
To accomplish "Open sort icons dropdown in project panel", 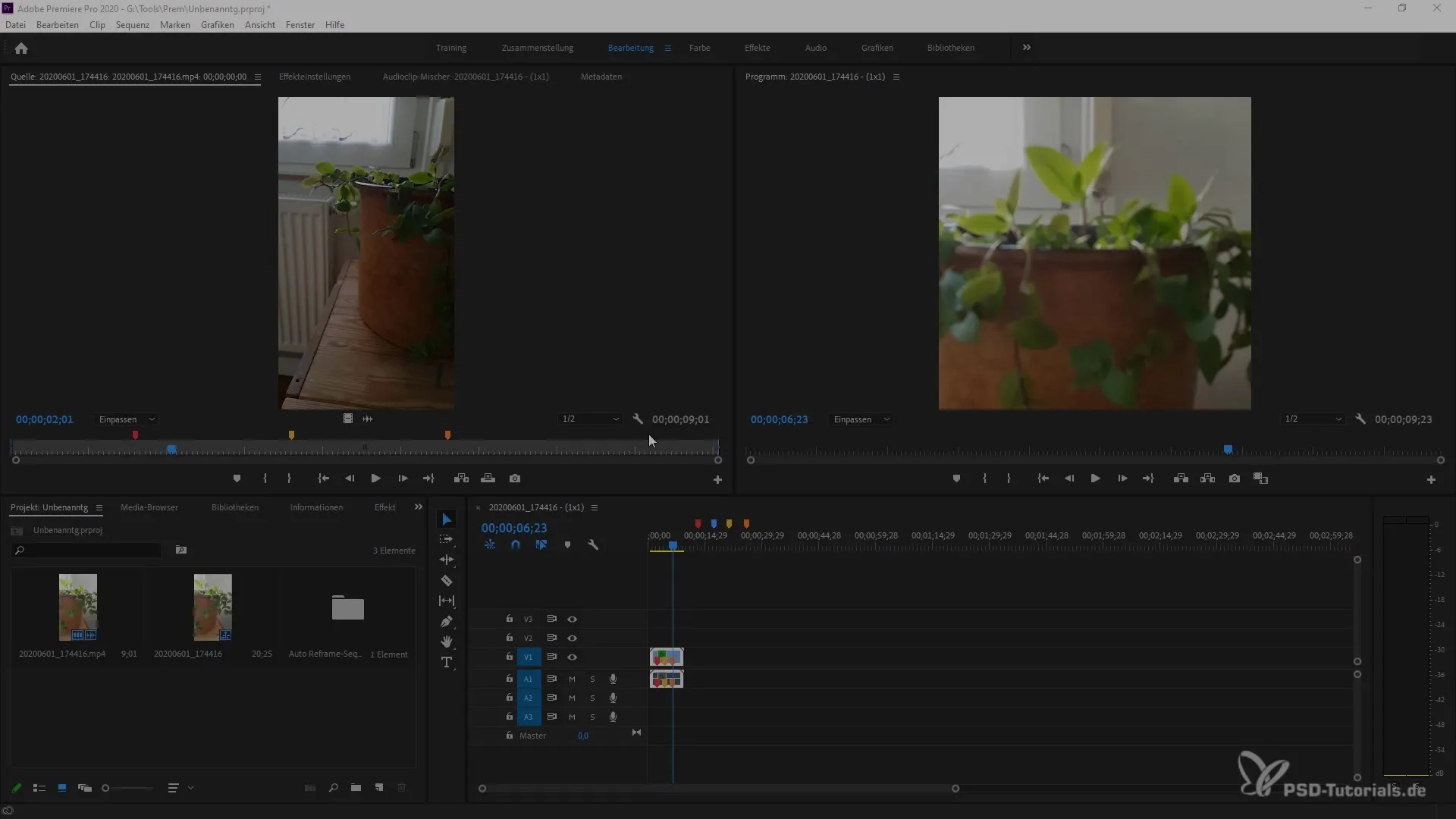I will 180,788.
